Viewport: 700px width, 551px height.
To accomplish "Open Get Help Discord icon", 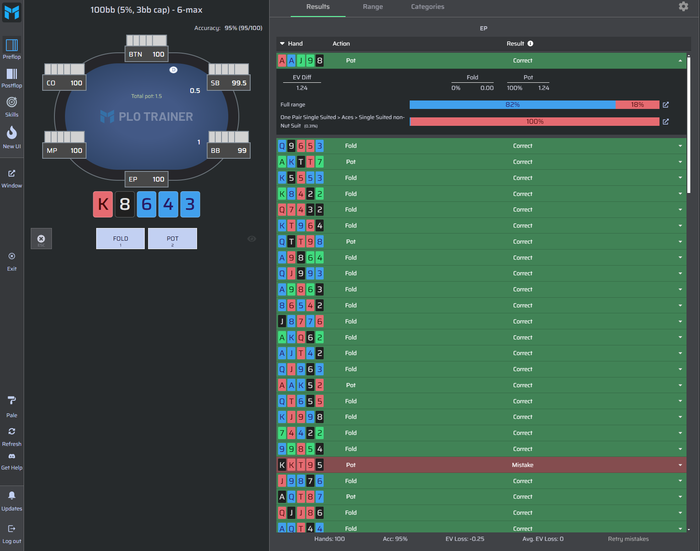I will pos(12,456).
